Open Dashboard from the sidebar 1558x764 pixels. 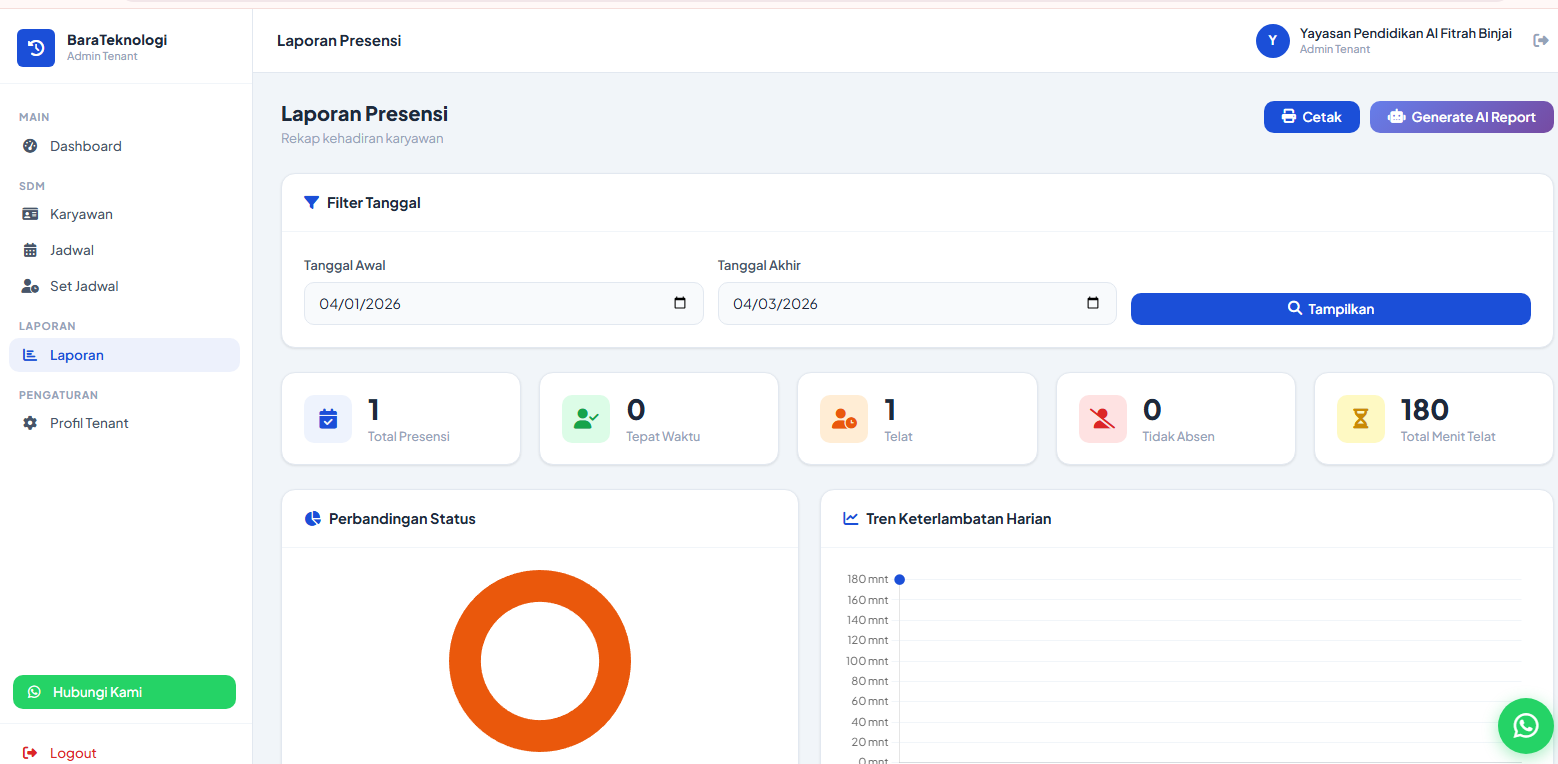click(85, 146)
